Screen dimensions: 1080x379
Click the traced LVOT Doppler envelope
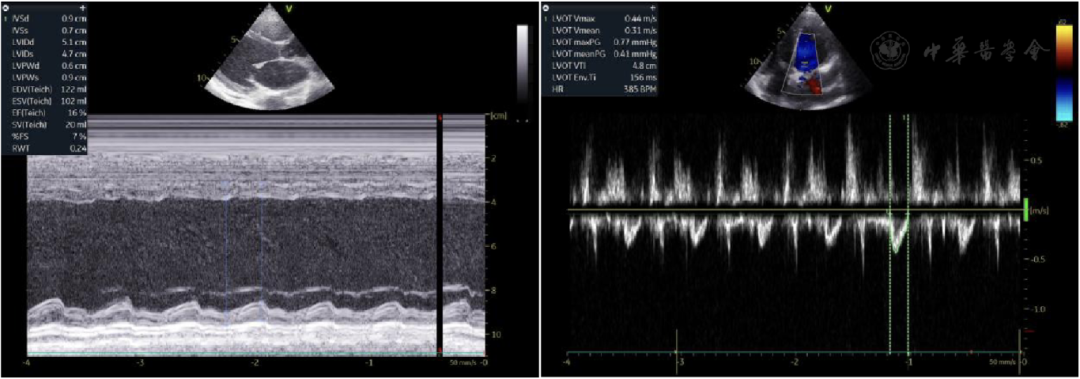pyautogui.click(x=898, y=232)
